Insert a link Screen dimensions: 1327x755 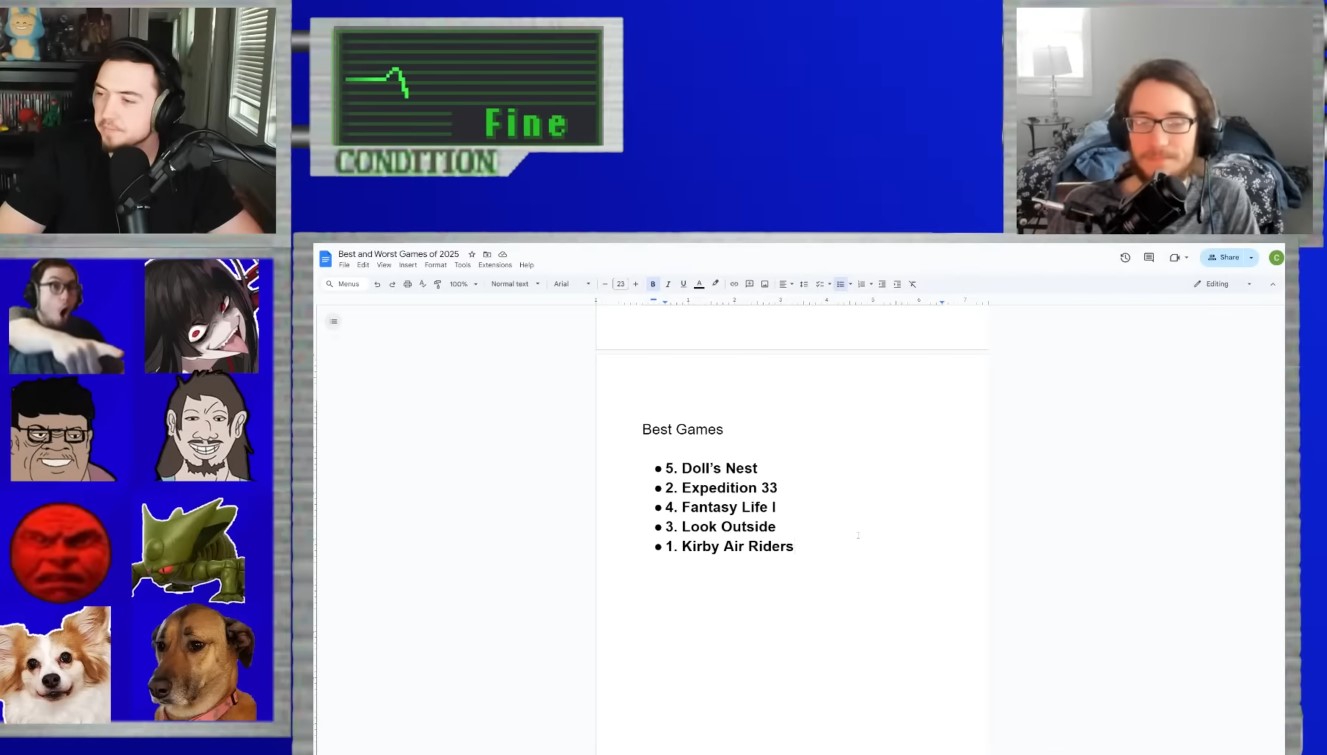(734, 284)
